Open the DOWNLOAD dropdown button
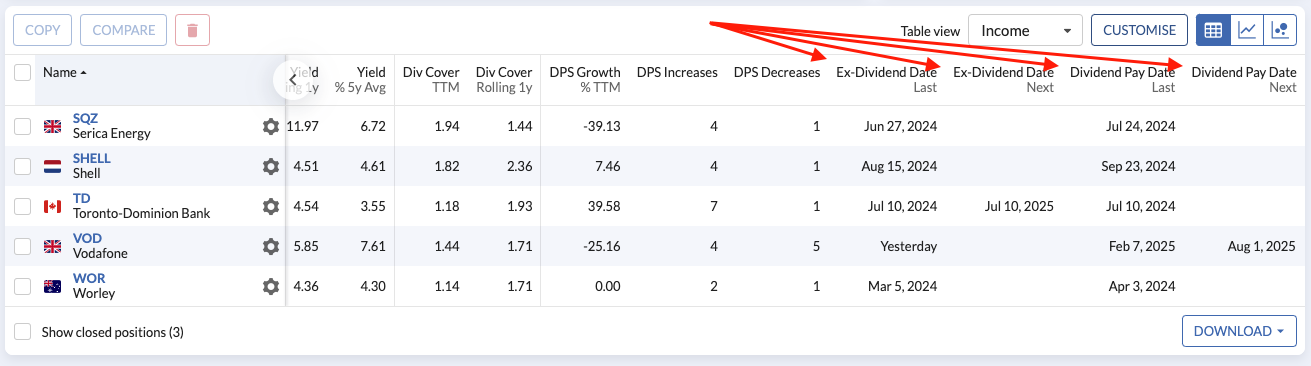1311x366 pixels. coord(1238,331)
